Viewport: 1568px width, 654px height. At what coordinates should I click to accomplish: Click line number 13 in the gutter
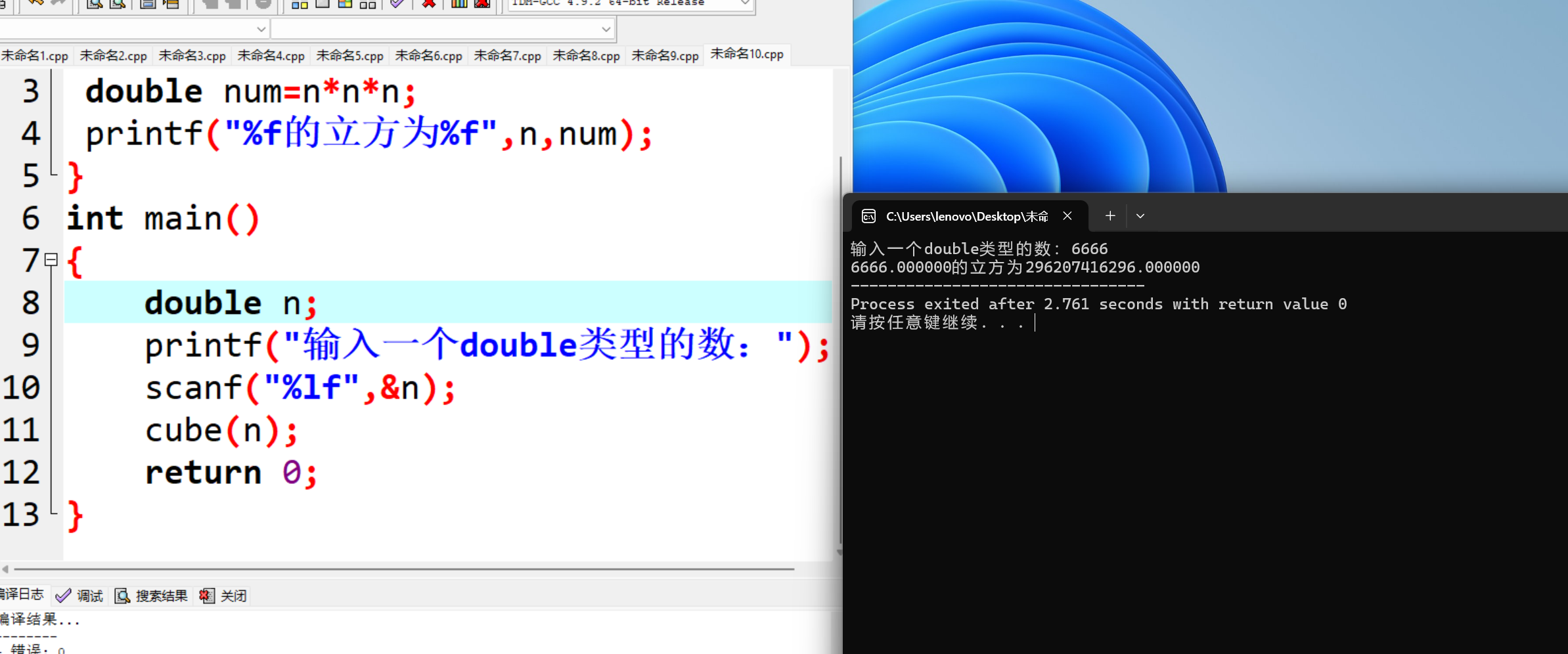point(21,515)
